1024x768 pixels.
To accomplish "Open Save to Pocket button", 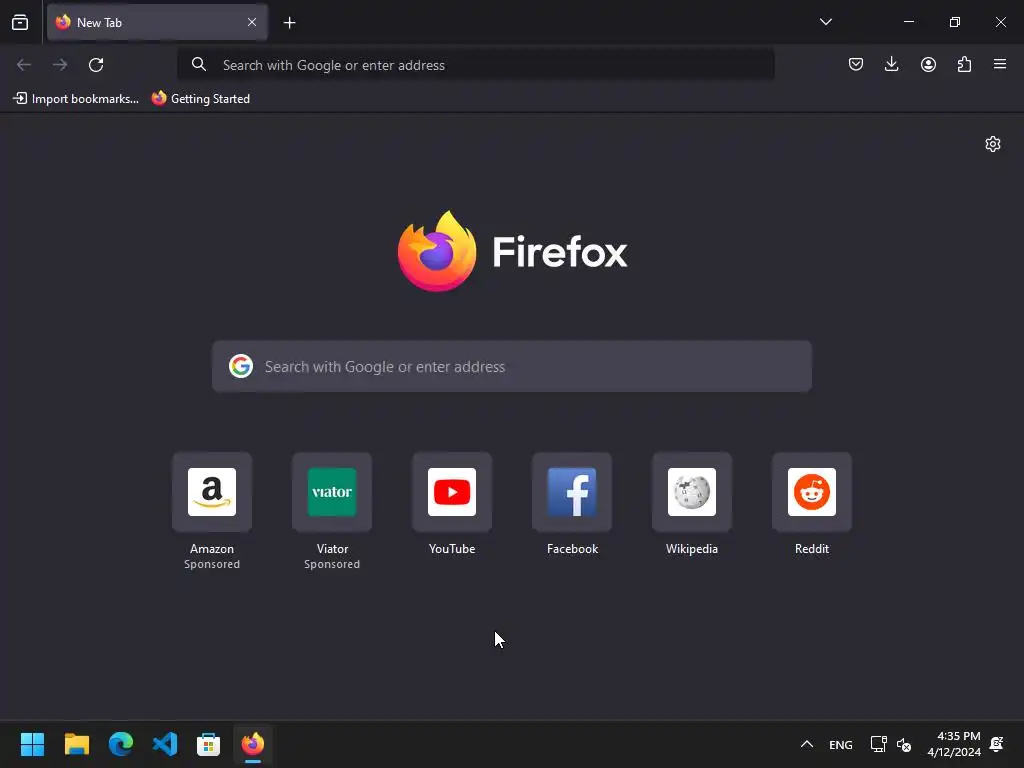I will (x=856, y=64).
